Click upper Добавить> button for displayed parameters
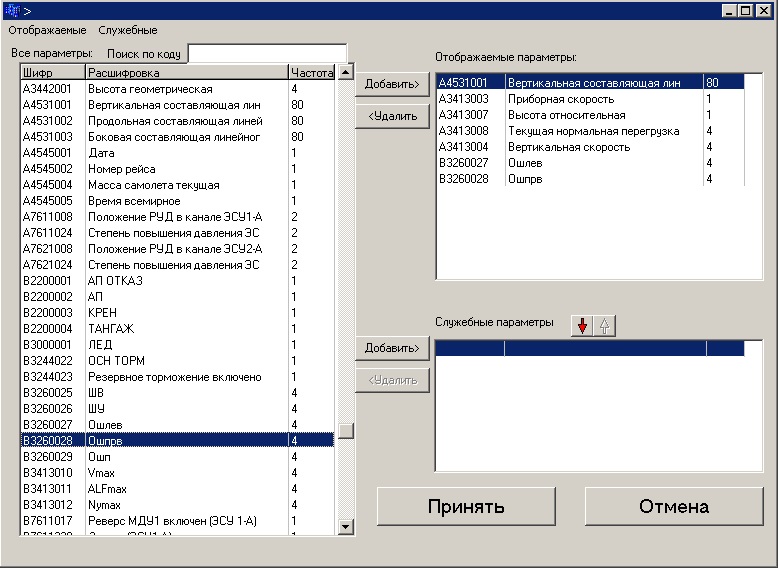 click(392, 84)
